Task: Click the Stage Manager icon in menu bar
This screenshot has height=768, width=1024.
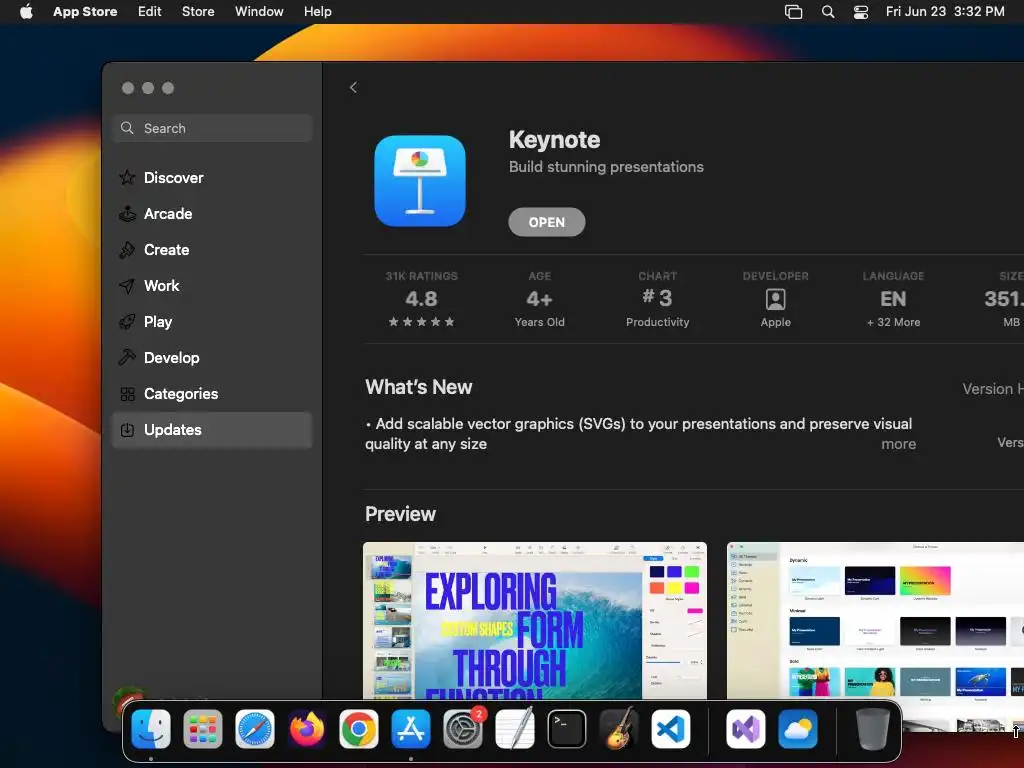Action: [x=793, y=11]
